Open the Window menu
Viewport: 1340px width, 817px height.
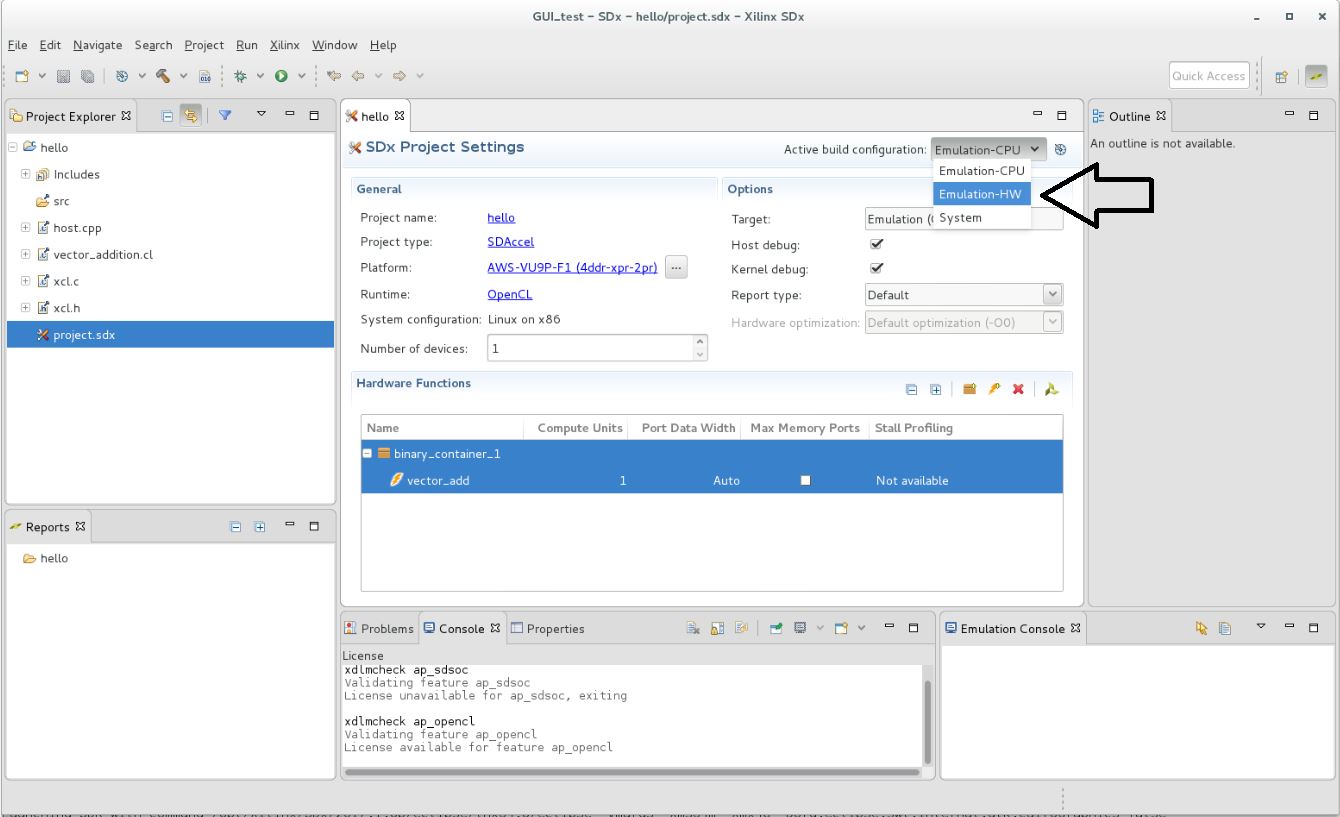coord(334,45)
